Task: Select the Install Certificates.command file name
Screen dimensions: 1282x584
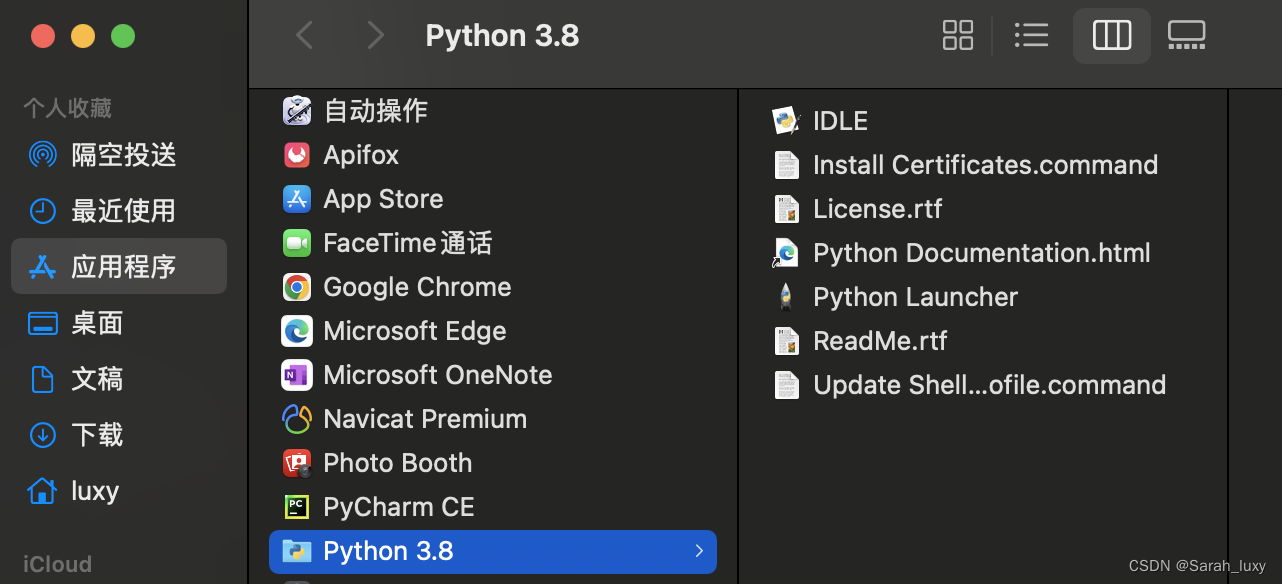Action: 986,165
